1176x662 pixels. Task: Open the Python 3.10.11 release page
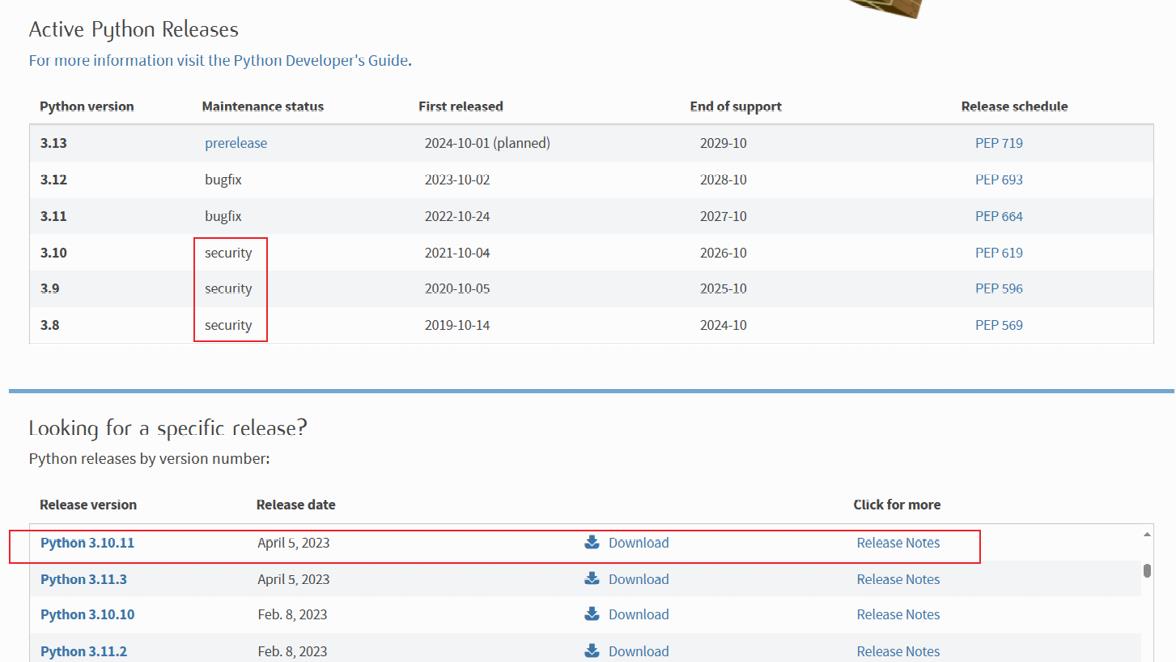tap(87, 543)
